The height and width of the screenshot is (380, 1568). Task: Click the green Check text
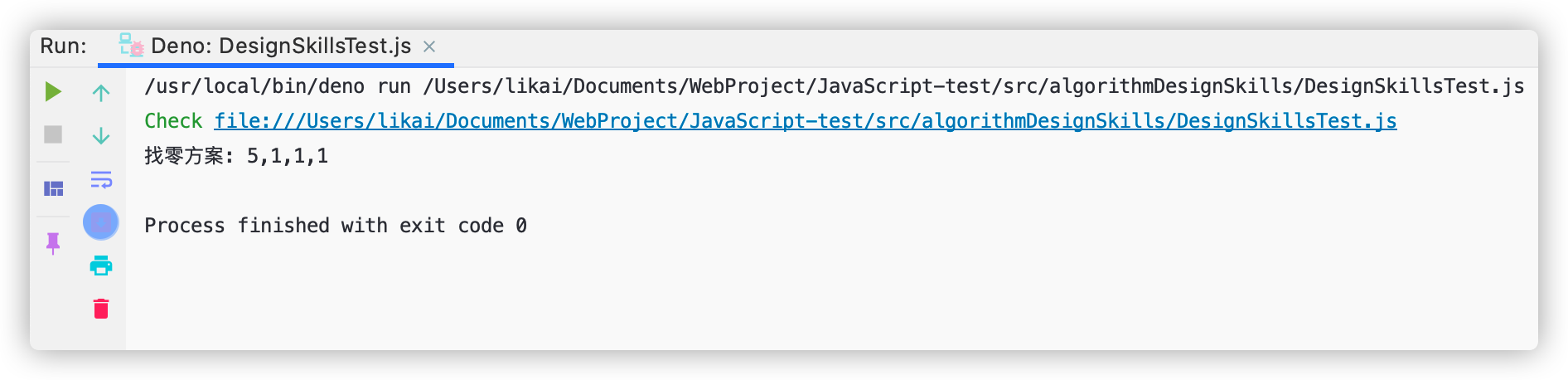pos(173,121)
